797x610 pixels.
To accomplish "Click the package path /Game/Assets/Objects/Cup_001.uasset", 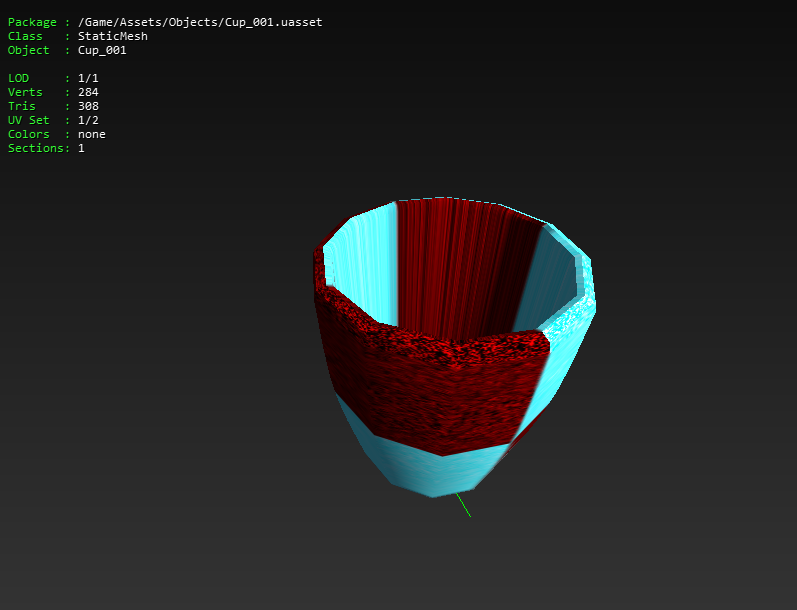I will pyautogui.click(x=200, y=22).
